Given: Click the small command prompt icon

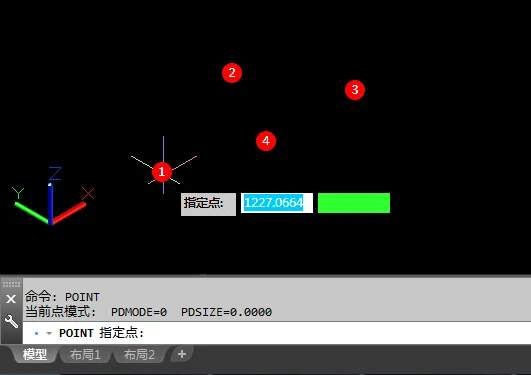Looking at the screenshot, I should tap(37, 334).
